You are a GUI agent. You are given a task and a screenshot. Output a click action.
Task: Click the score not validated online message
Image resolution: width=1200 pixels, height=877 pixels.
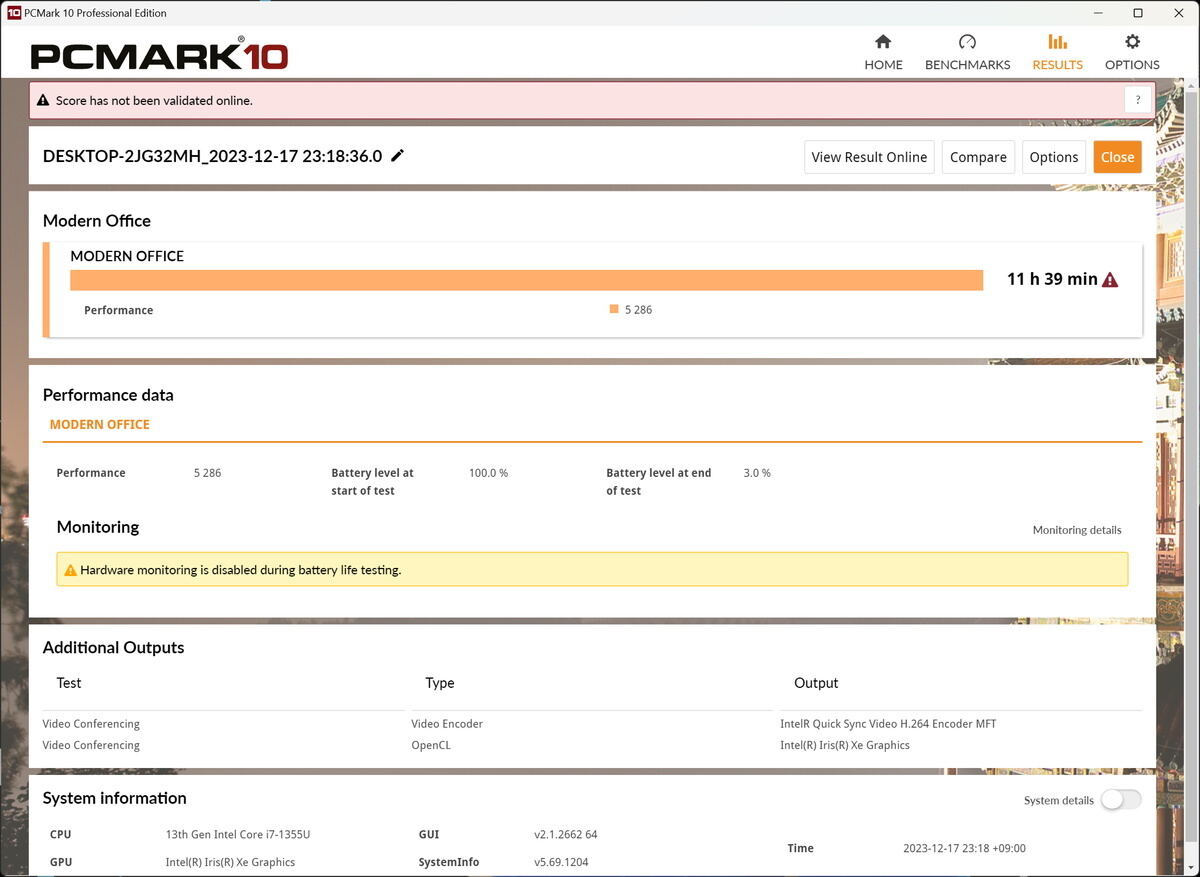click(154, 101)
